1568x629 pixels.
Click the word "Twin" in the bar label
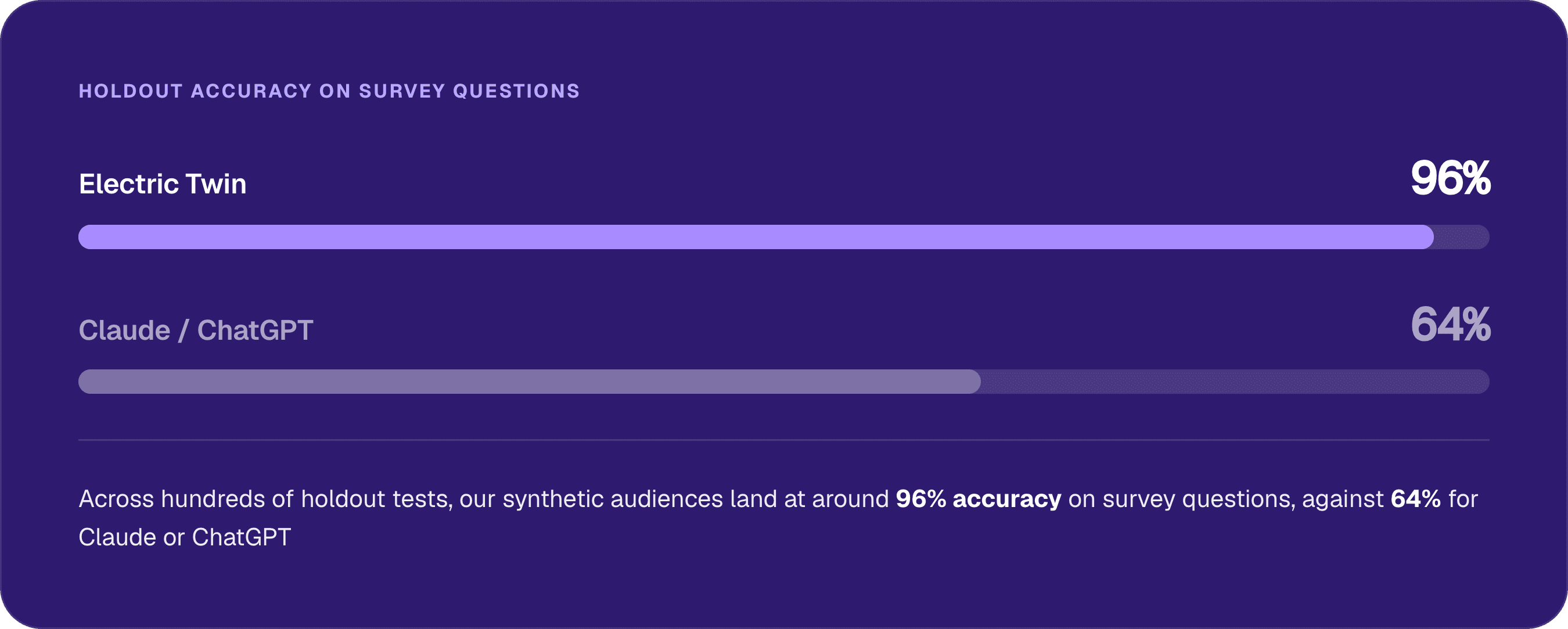pyautogui.click(x=215, y=184)
